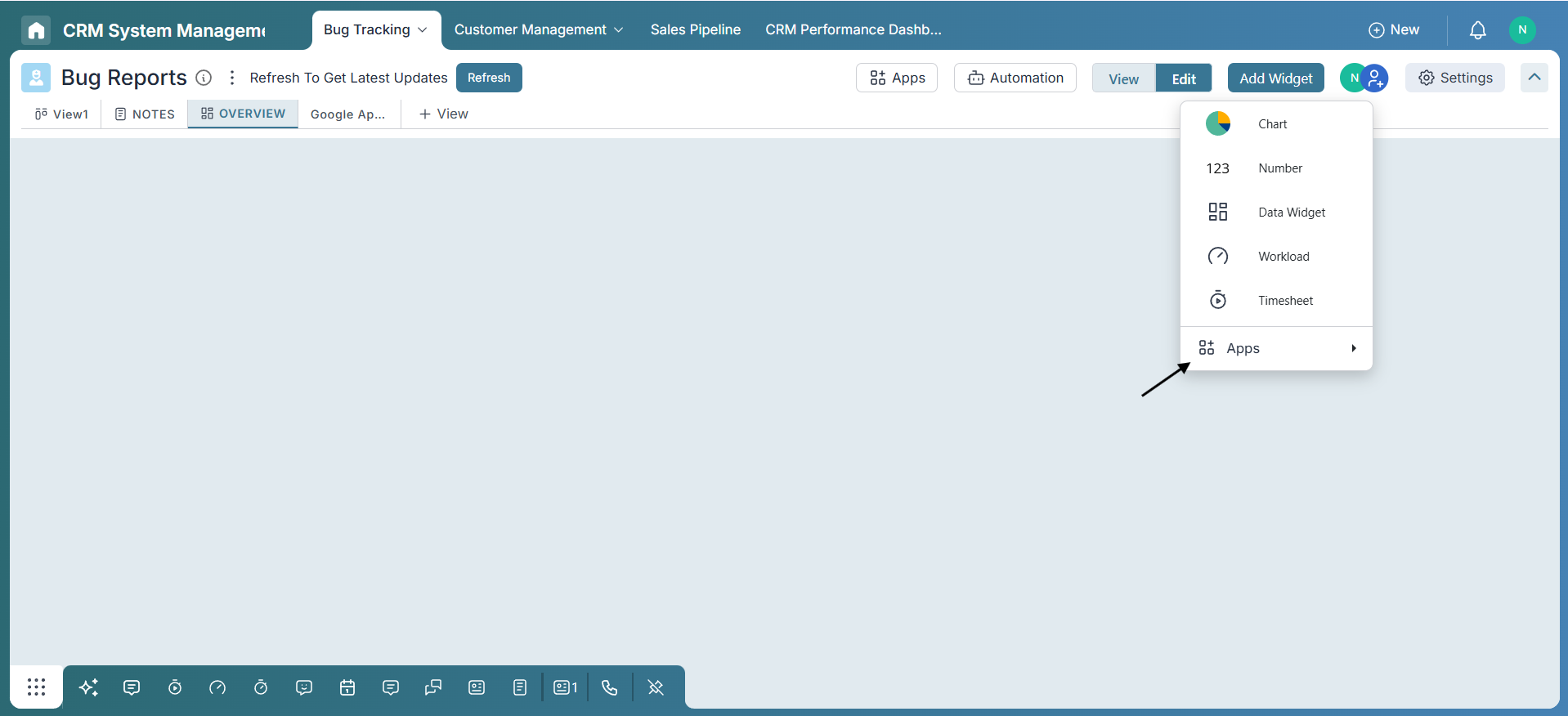
Task: Switch to View mode toggle
Action: [1123, 78]
